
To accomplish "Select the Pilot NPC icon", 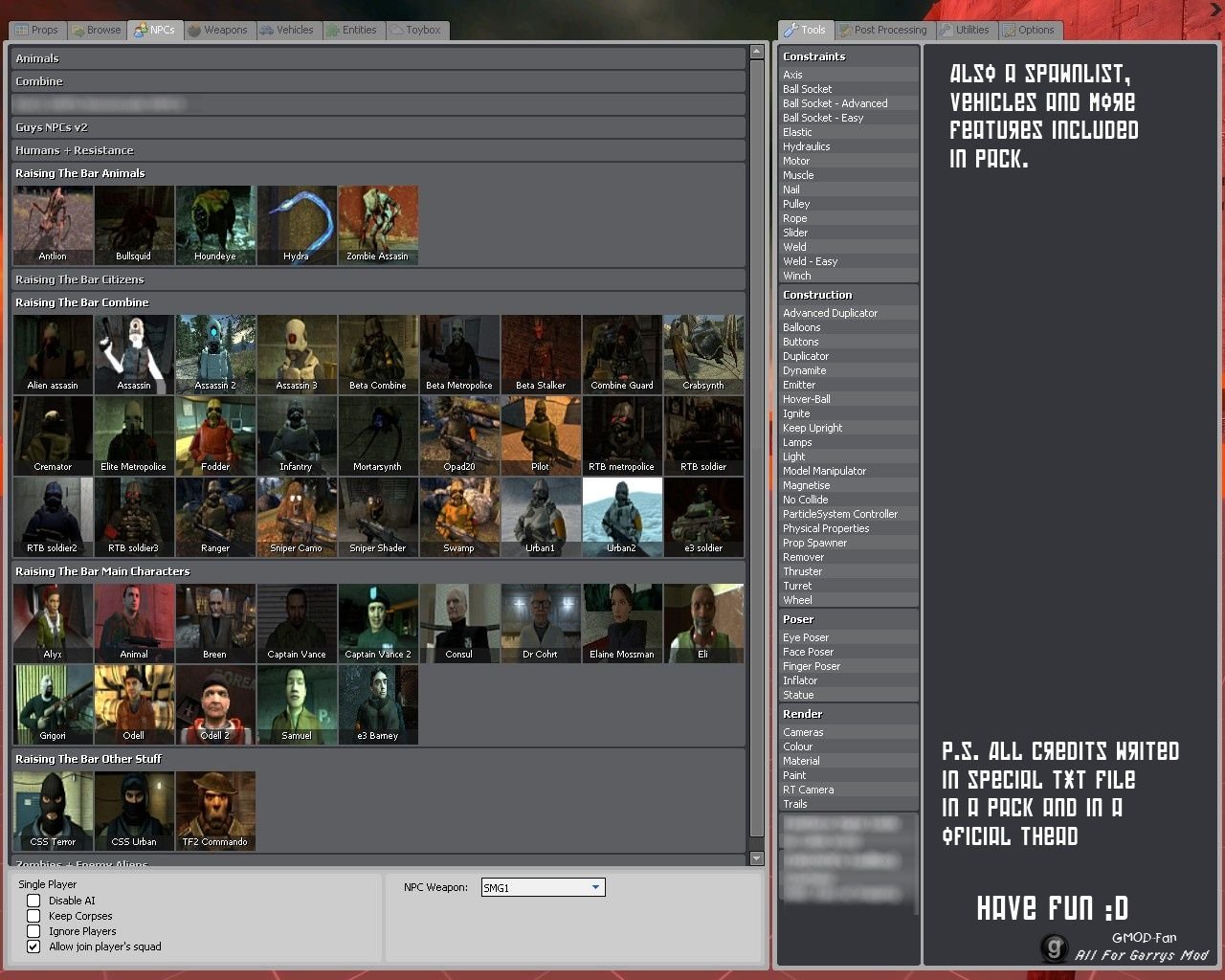I will pyautogui.click(x=541, y=435).
